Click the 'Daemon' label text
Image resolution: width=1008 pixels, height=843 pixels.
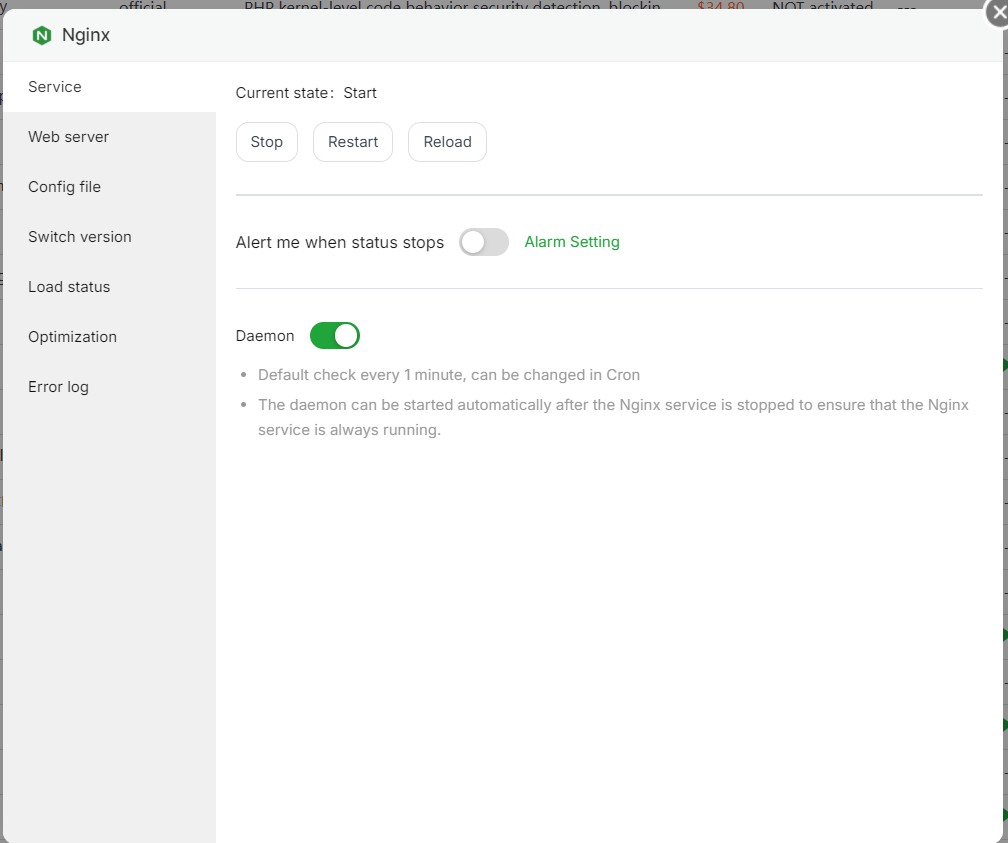point(265,336)
